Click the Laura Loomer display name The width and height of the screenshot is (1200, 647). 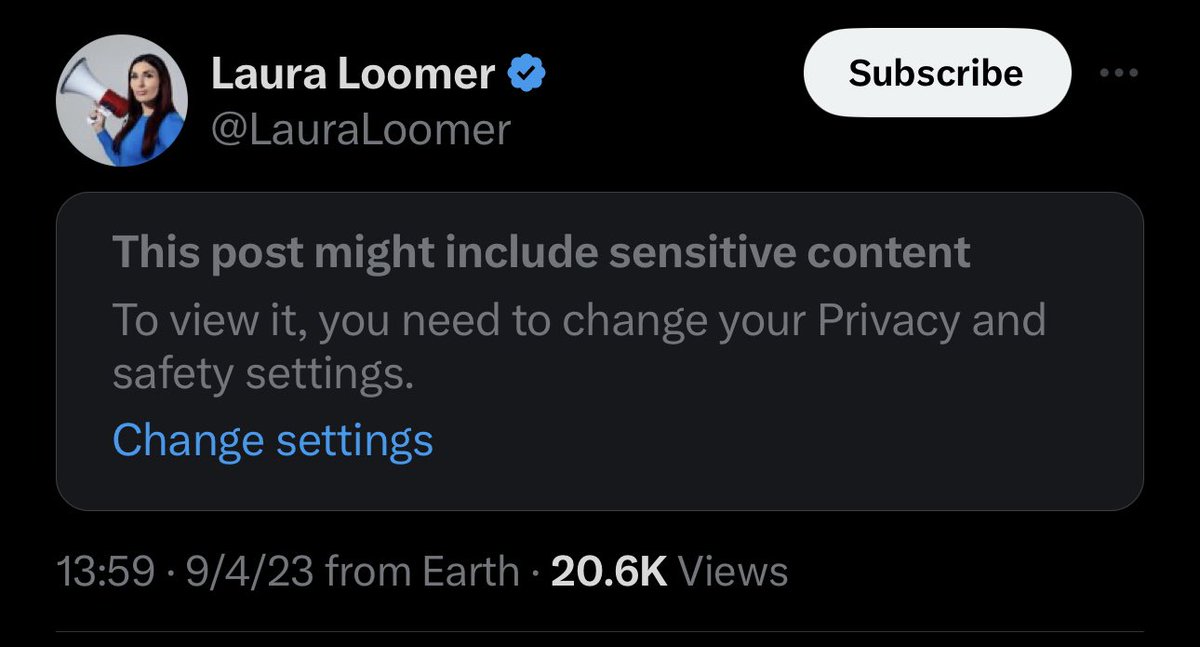(x=353, y=76)
